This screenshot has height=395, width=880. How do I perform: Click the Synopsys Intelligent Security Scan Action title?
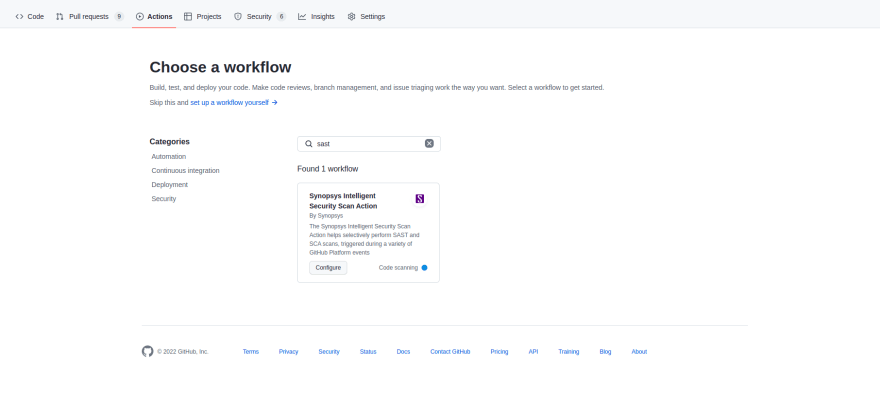point(343,201)
